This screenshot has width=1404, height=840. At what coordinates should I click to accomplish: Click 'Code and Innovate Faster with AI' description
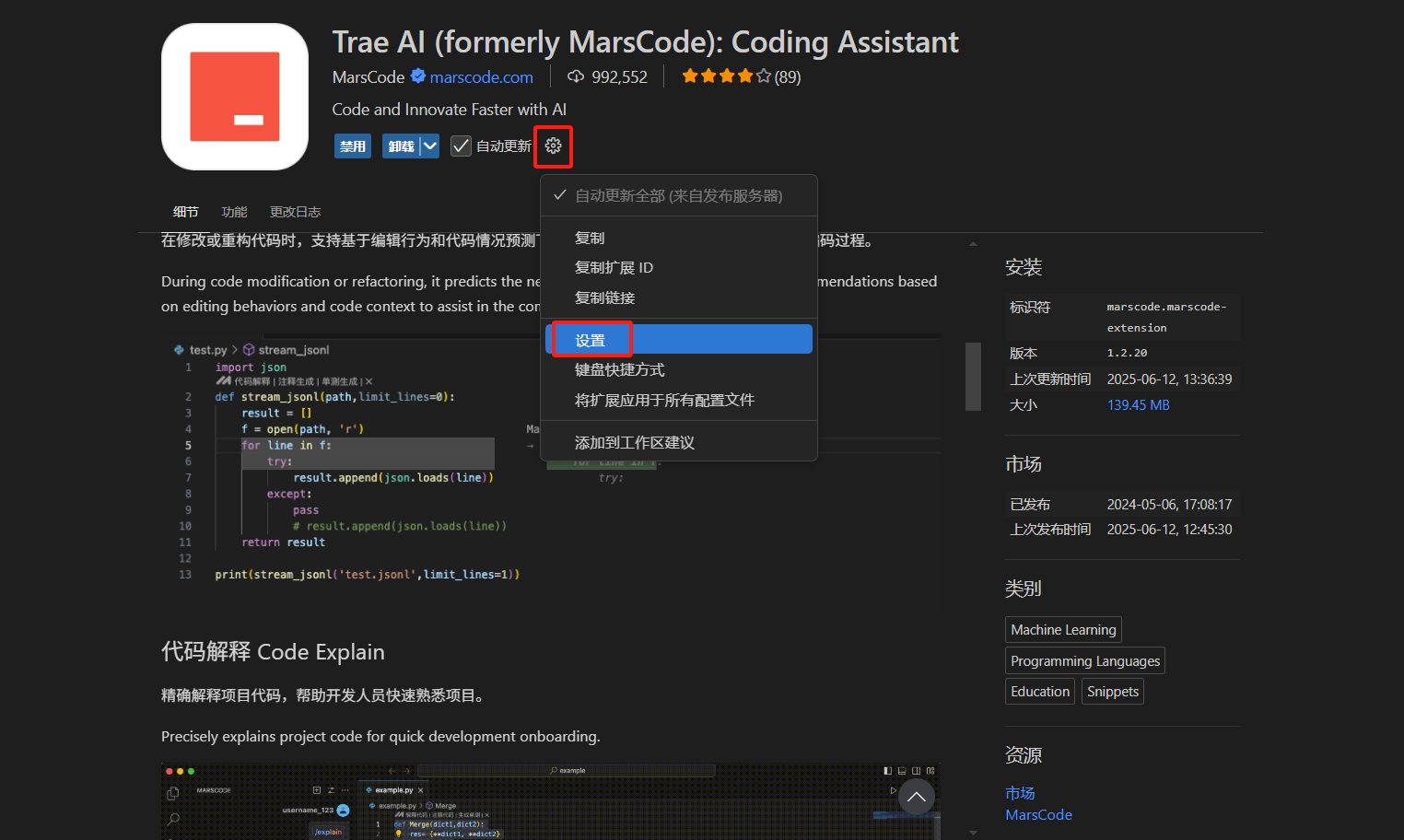tap(449, 110)
